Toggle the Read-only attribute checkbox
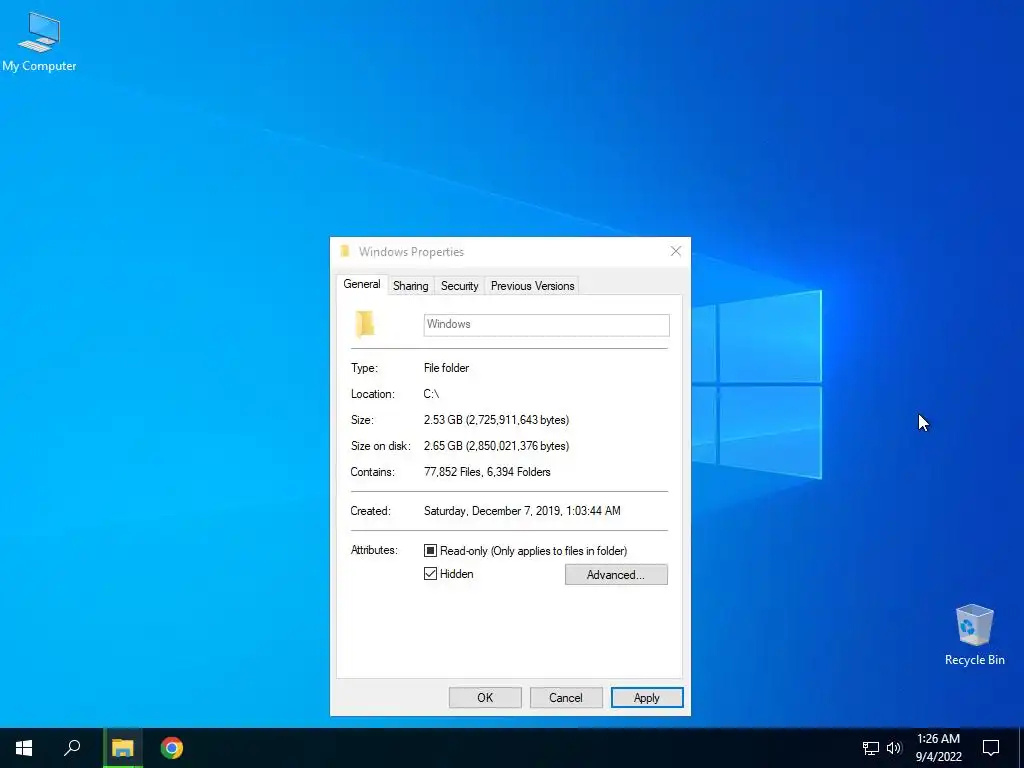 [x=430, y=551]
